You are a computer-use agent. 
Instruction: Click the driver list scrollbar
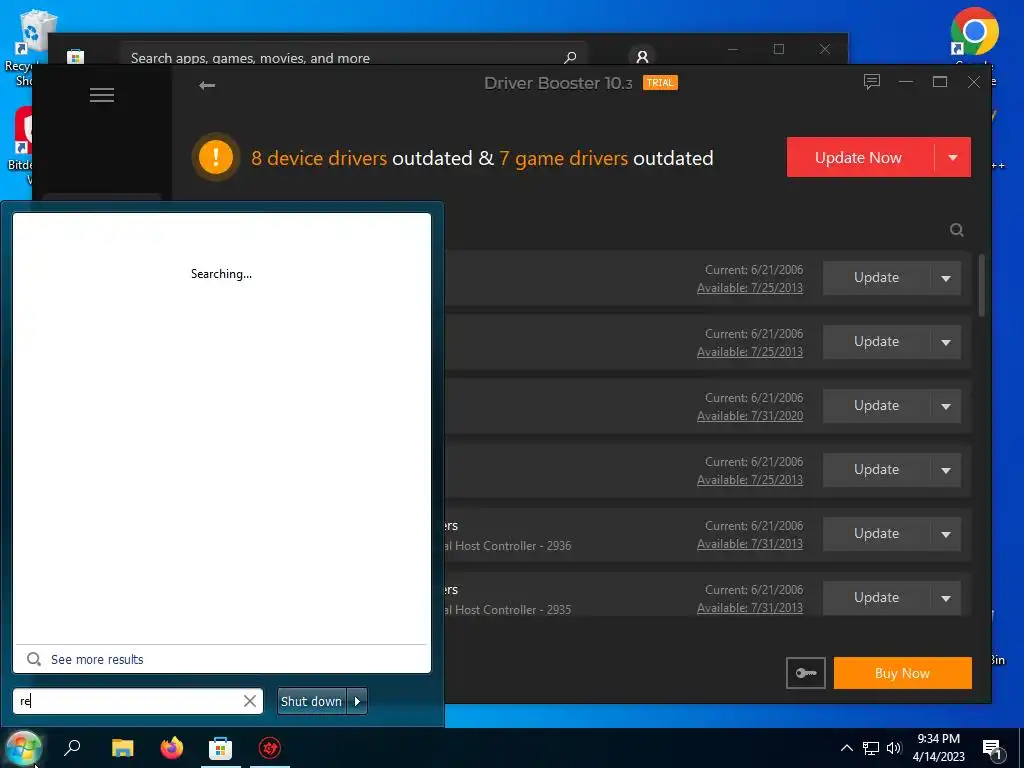coord(981,286)
